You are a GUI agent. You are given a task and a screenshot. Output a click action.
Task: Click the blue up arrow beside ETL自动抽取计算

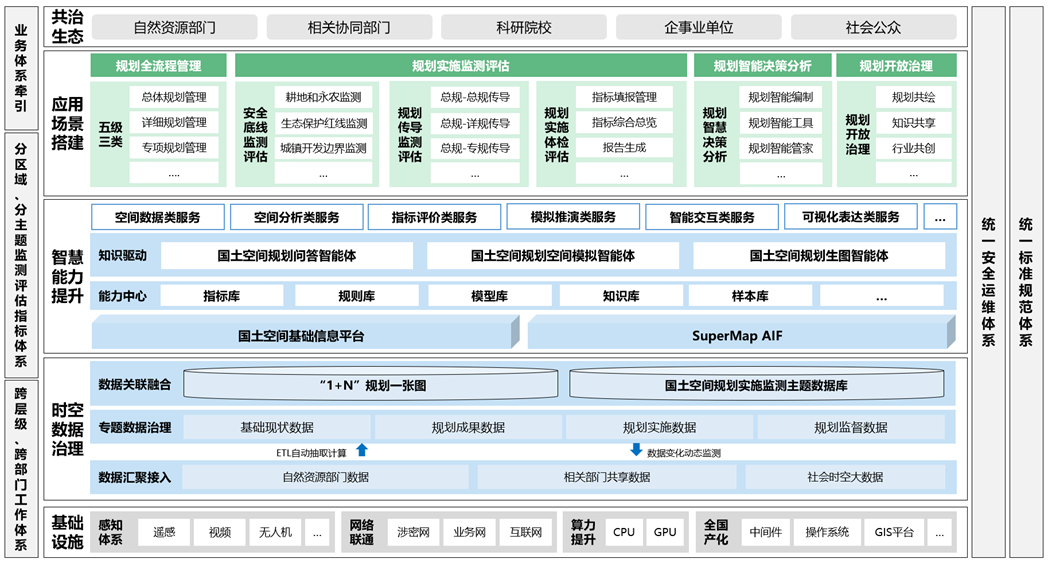click(362, 451)
